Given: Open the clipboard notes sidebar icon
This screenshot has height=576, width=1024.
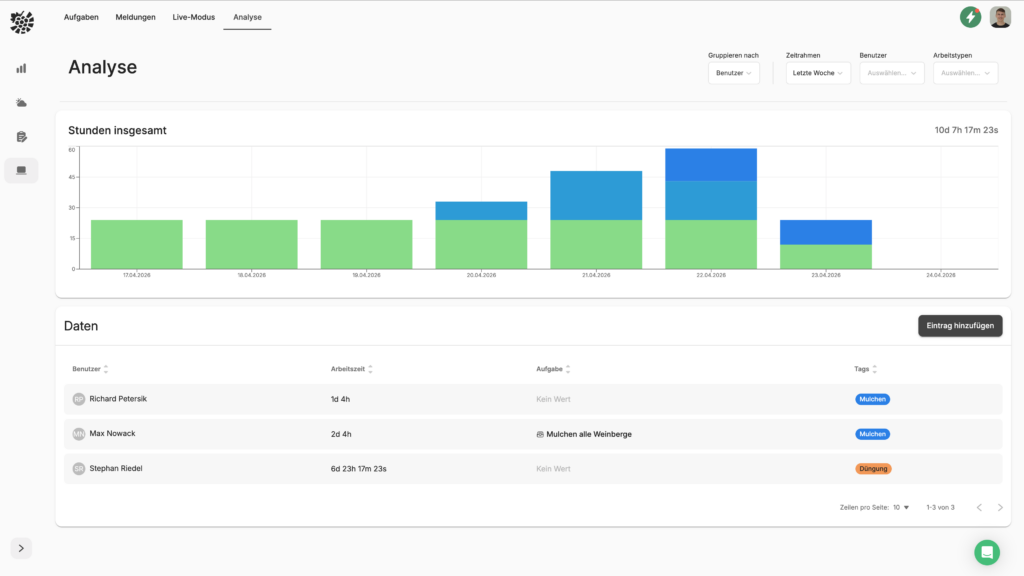Looking at the screenshot, I should (21, 137).
